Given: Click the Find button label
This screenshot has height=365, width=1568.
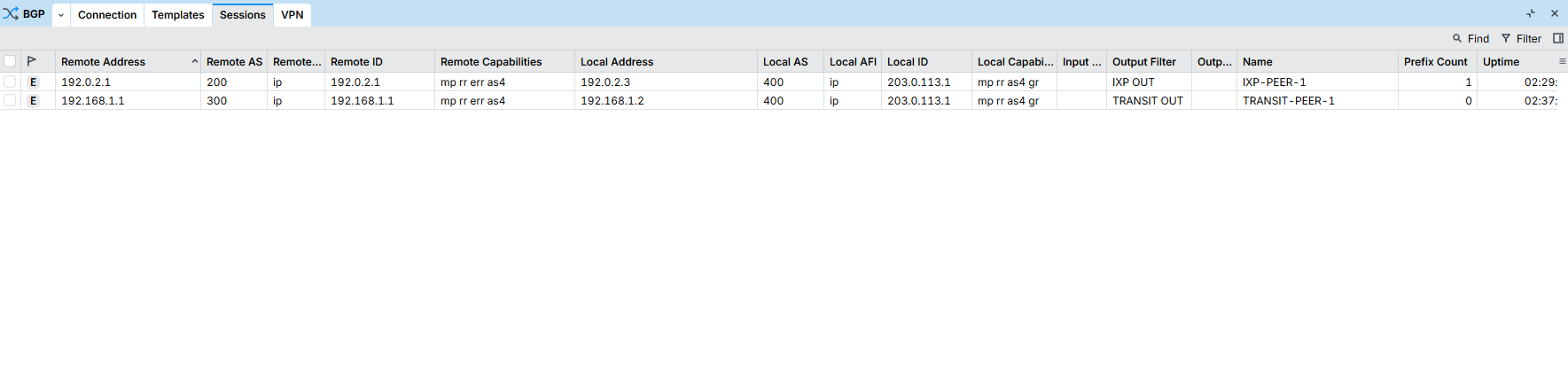Looking at the screenshot, I should 1478,39.
